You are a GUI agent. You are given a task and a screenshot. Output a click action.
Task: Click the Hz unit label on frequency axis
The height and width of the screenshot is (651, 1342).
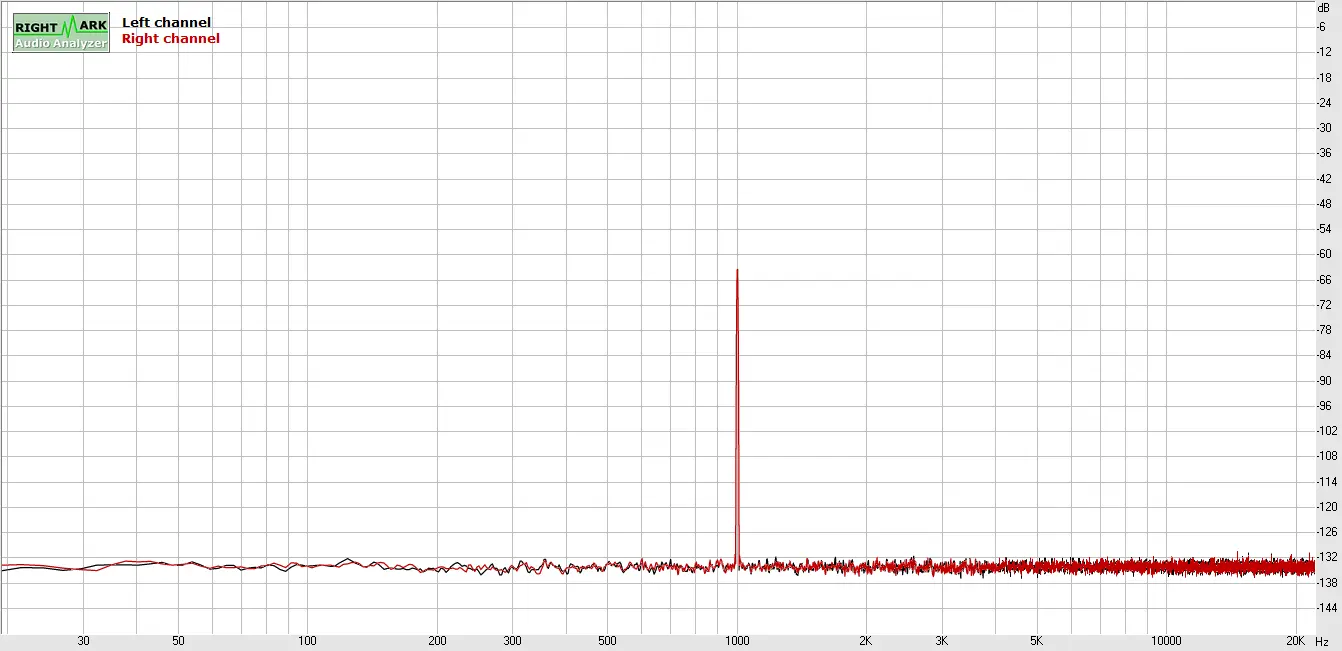coord(1323,641)
